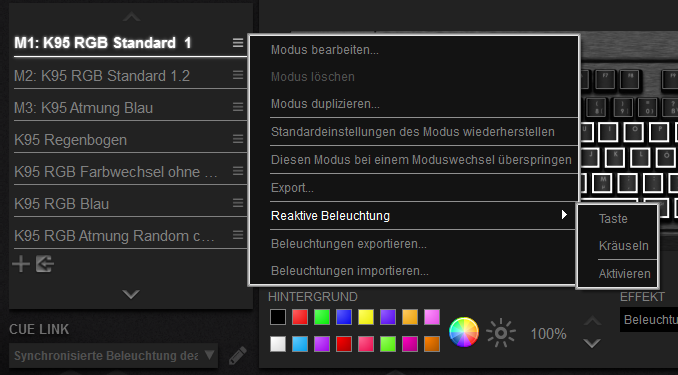Viewport: 678px width, 375px height.
Task: Click the pencil edit icon next to CUE LINK
Action: tap(237, 356)
